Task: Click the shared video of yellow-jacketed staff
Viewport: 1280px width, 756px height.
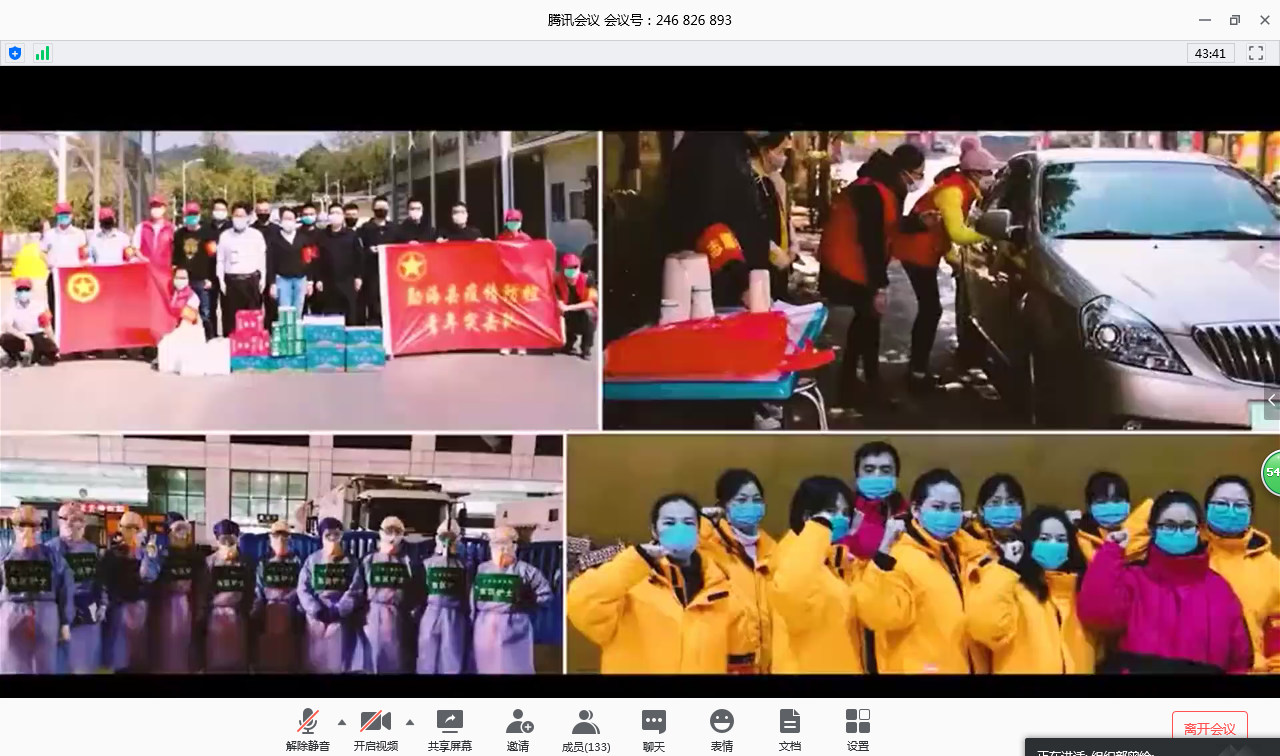Action: (x=920, y=555)
